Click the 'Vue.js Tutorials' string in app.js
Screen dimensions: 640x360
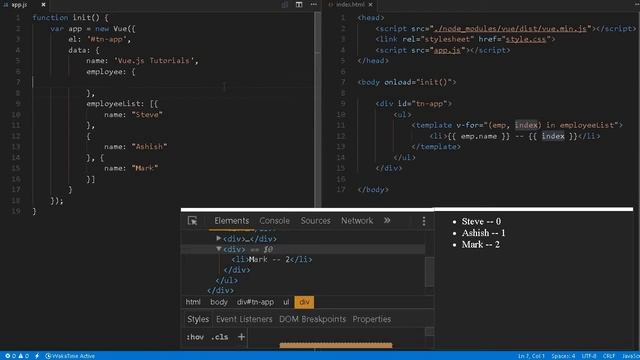point(155,61)
